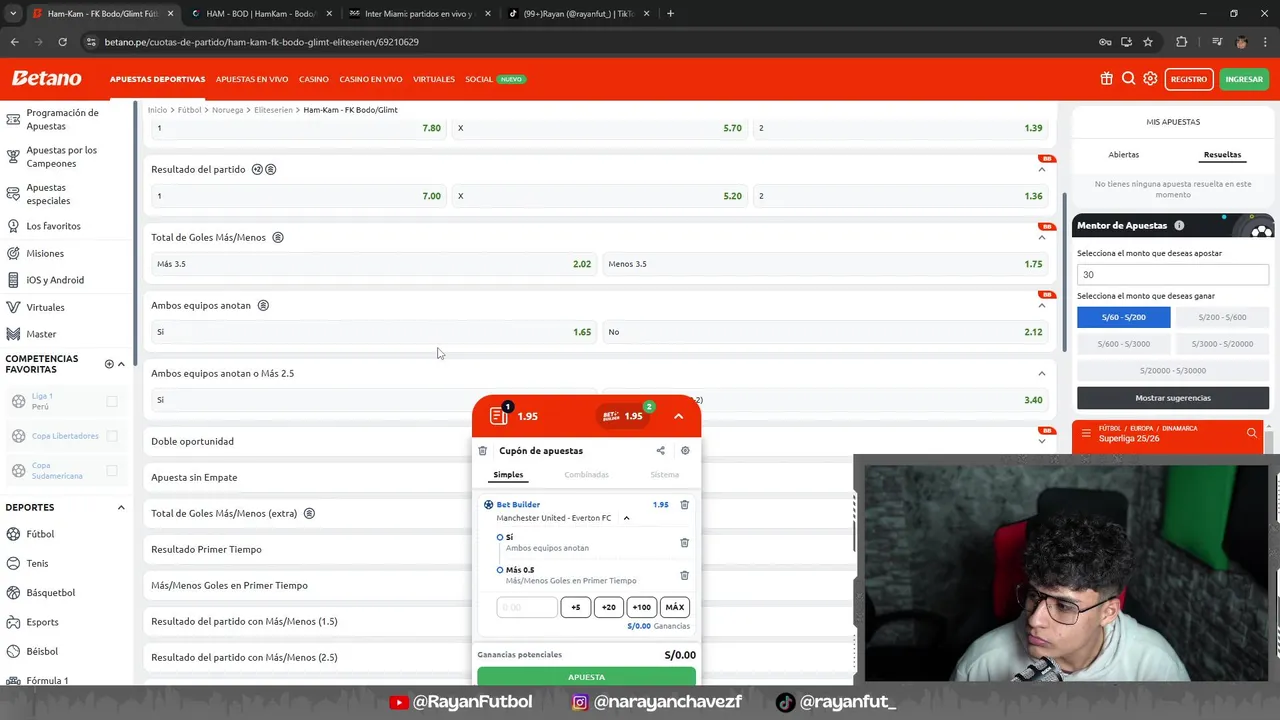Viewport: 1280px width, 720px height.
Task: Collapse the bet slip panel chevron
Action: 678,416
